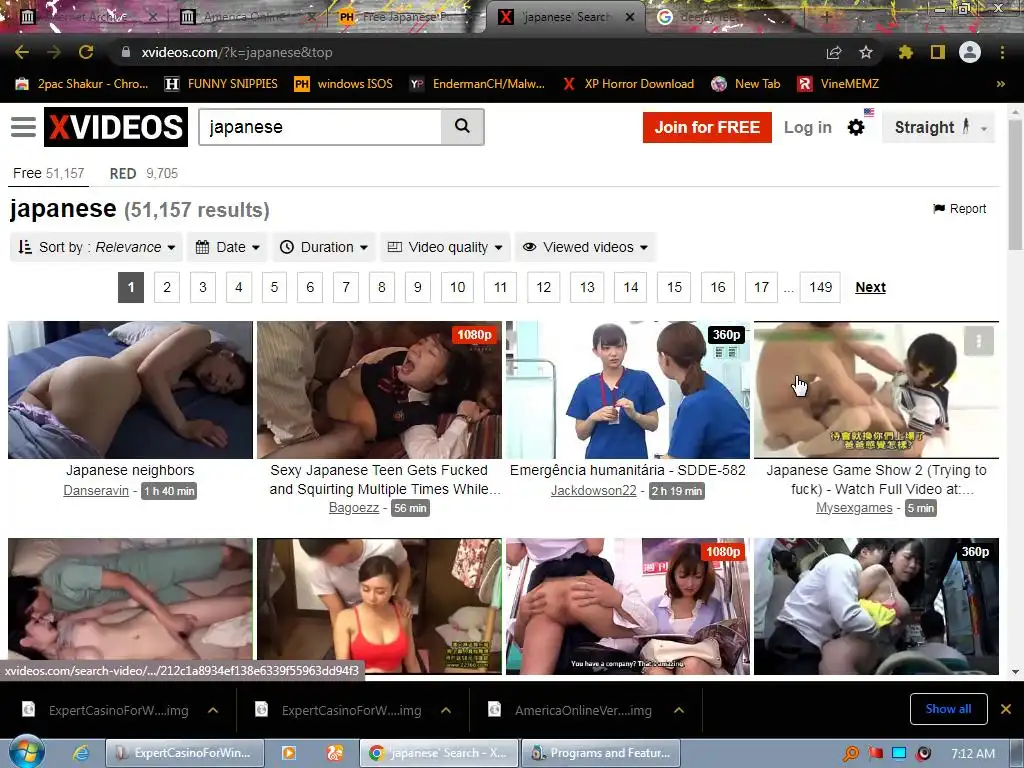Click the Join for FREE button
Image resolution: width=1024 pixels, height=768 pixels.
(x=707, y=127)
